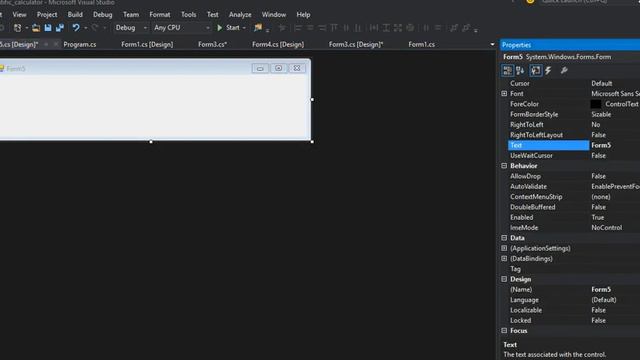
Task: Open the document tabs overflow dropdown
Action: pyautogui.click(x=492, y=44)
